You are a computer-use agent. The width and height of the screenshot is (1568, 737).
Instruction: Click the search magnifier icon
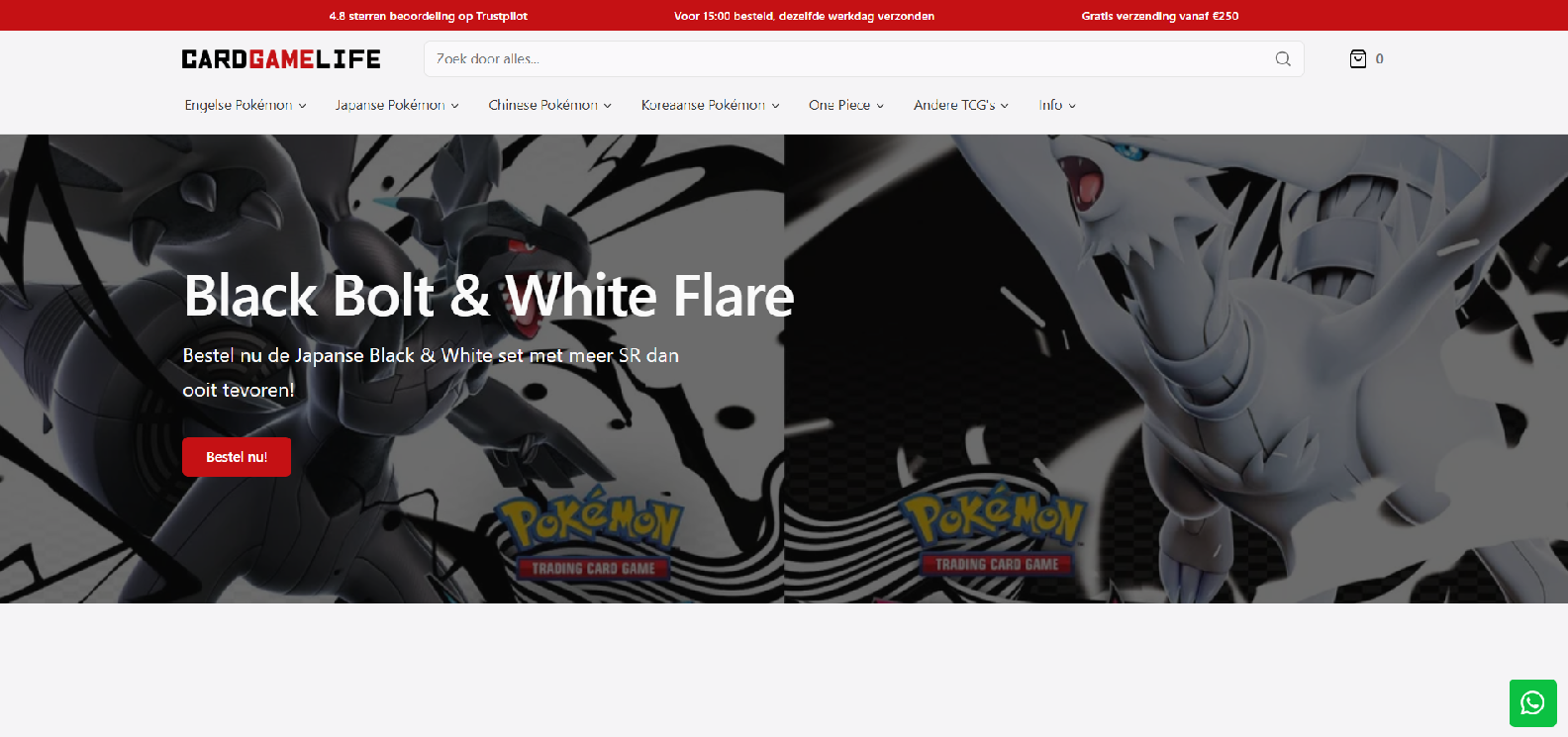(x=1283, y=59)
